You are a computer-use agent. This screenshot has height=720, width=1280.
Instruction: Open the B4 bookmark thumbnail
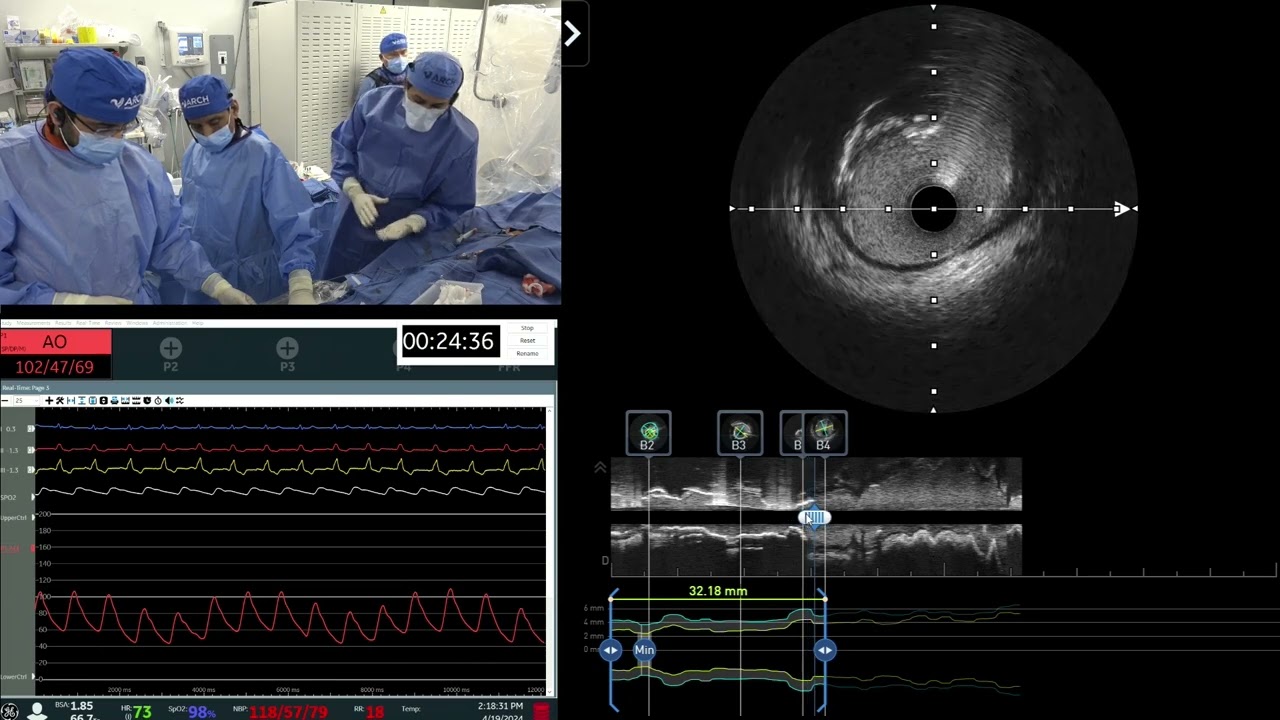coord(825,433)
